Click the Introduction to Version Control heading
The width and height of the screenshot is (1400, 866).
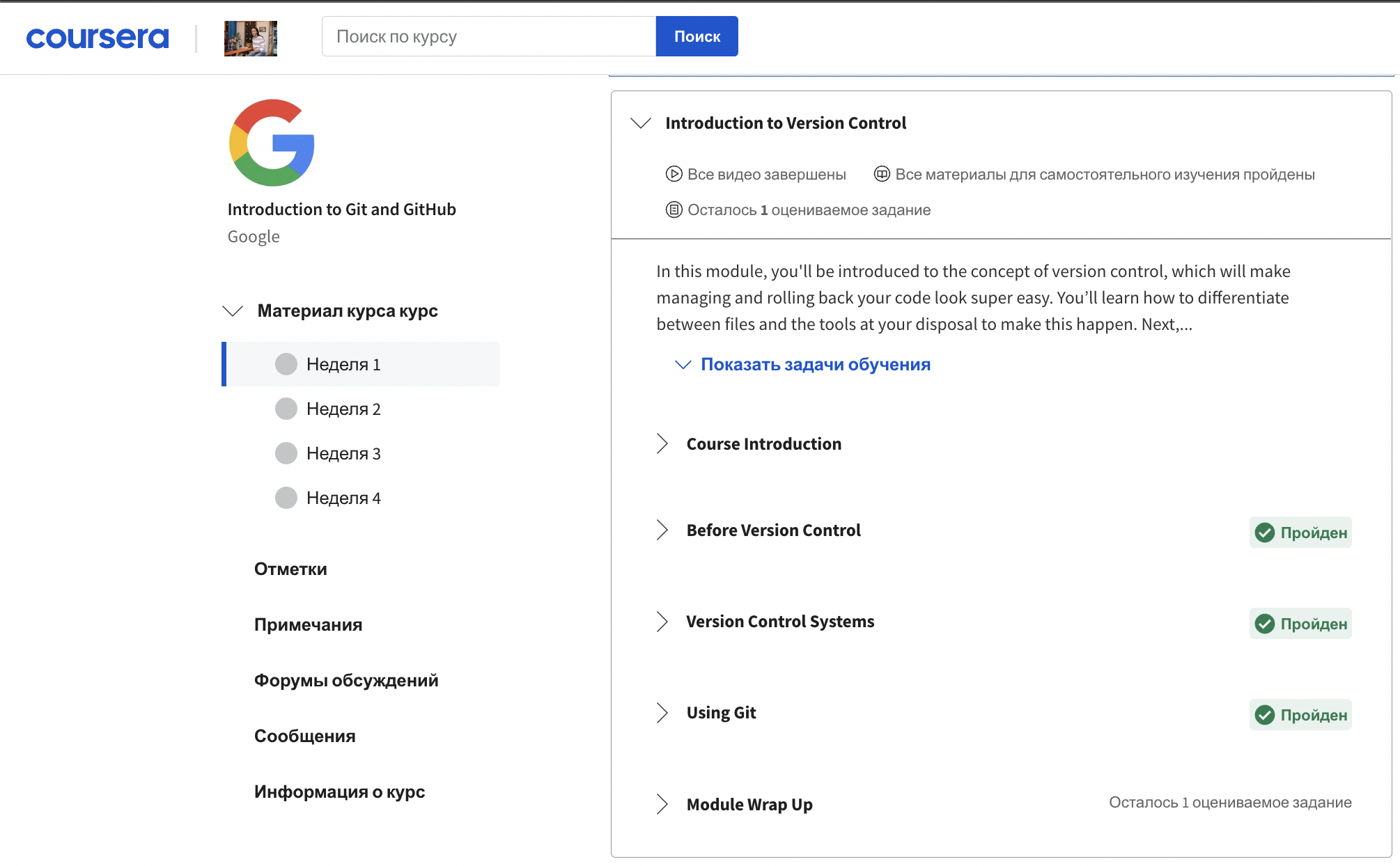(x=786, y=123)
